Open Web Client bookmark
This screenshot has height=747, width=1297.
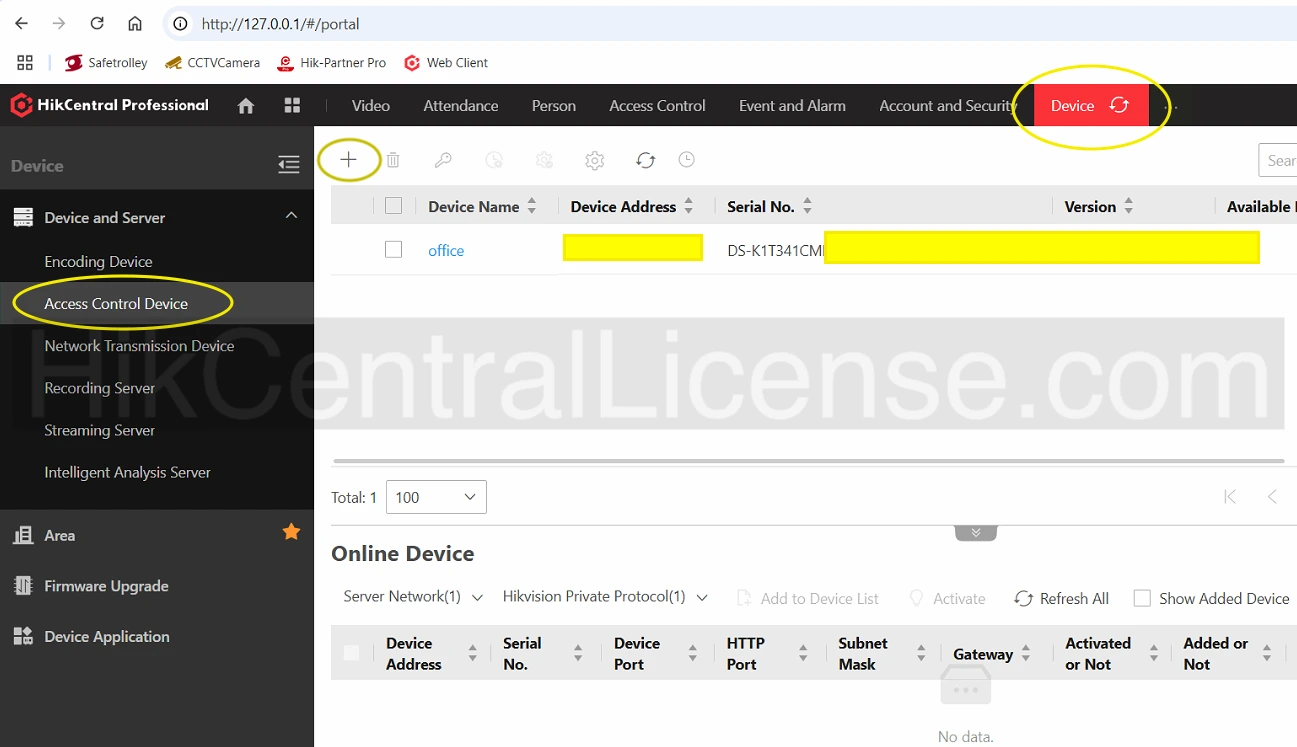click(x=446, y=62)
